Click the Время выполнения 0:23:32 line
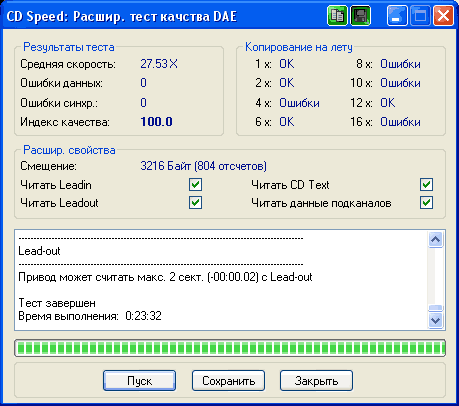This screenshot has height=406, width=459. (x=90, y=316)
